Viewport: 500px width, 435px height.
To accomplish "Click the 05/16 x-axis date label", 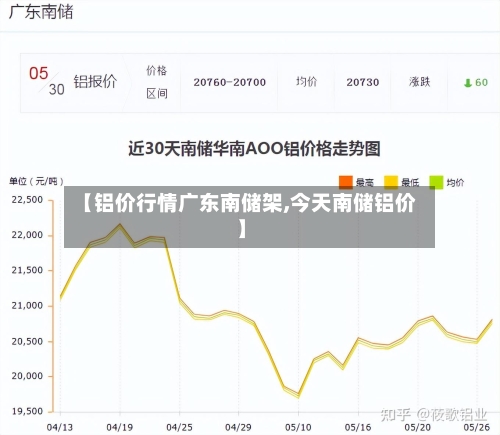I will pyautogui.click(x=358, y=427).
